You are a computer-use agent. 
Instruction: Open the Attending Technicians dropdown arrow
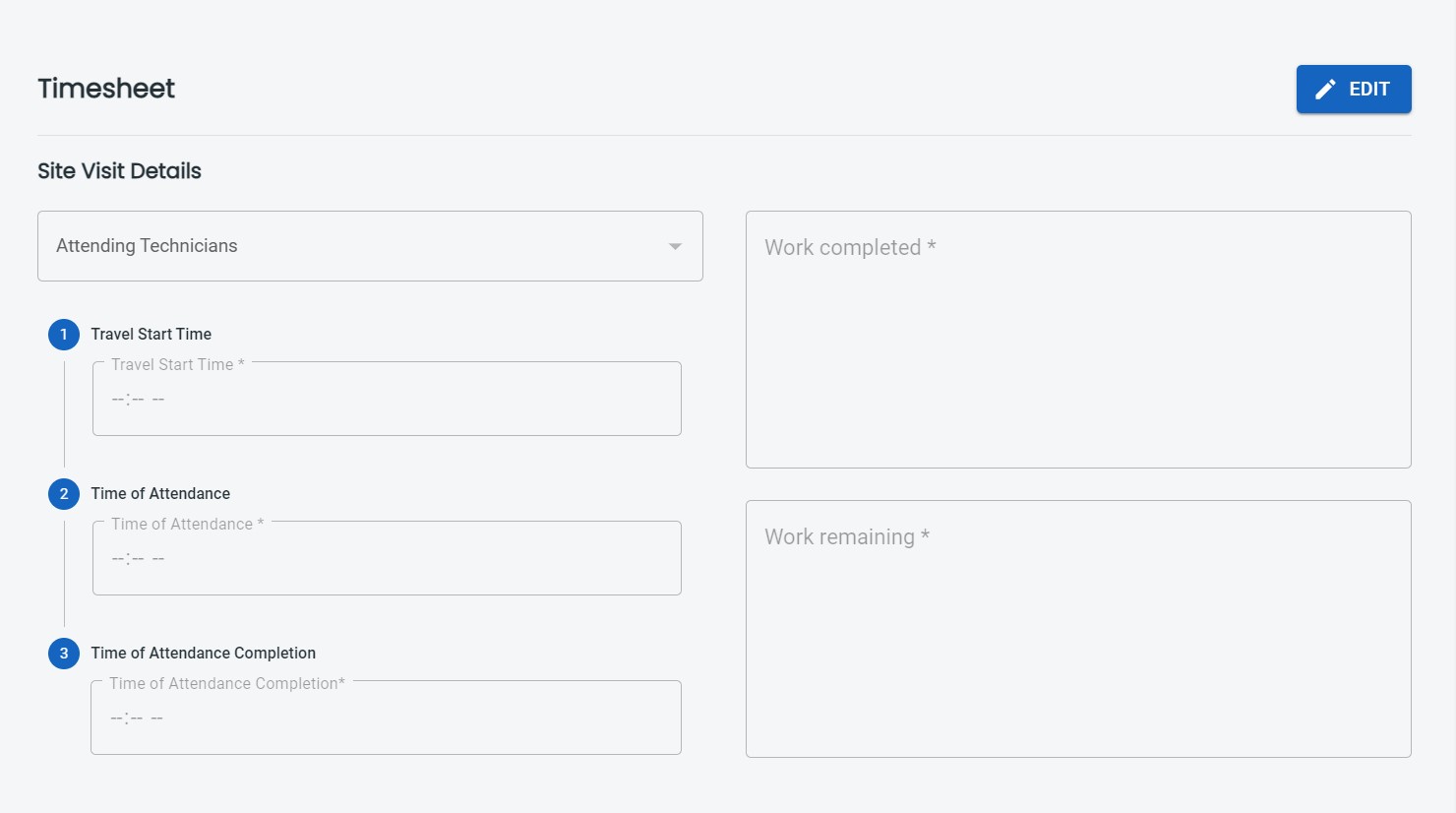[674, 246]
